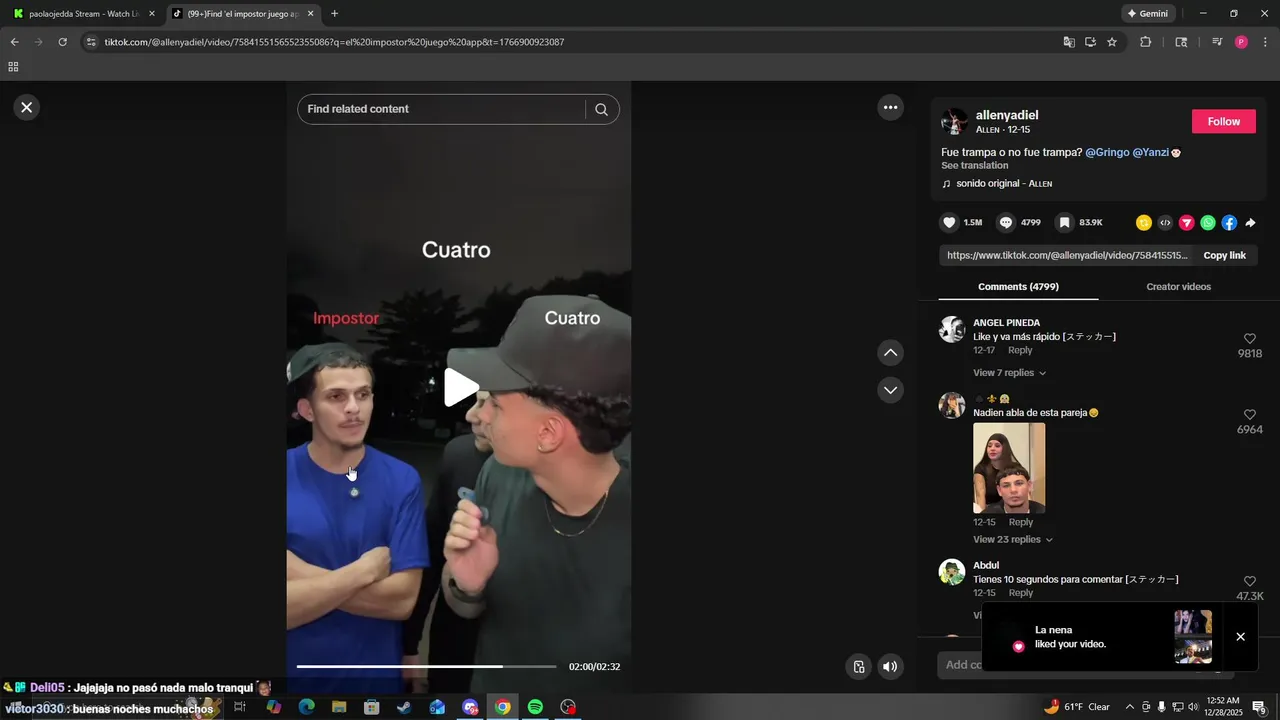Open comments via speech bubble icon
1280x720 pixels.
(1006, 222)
